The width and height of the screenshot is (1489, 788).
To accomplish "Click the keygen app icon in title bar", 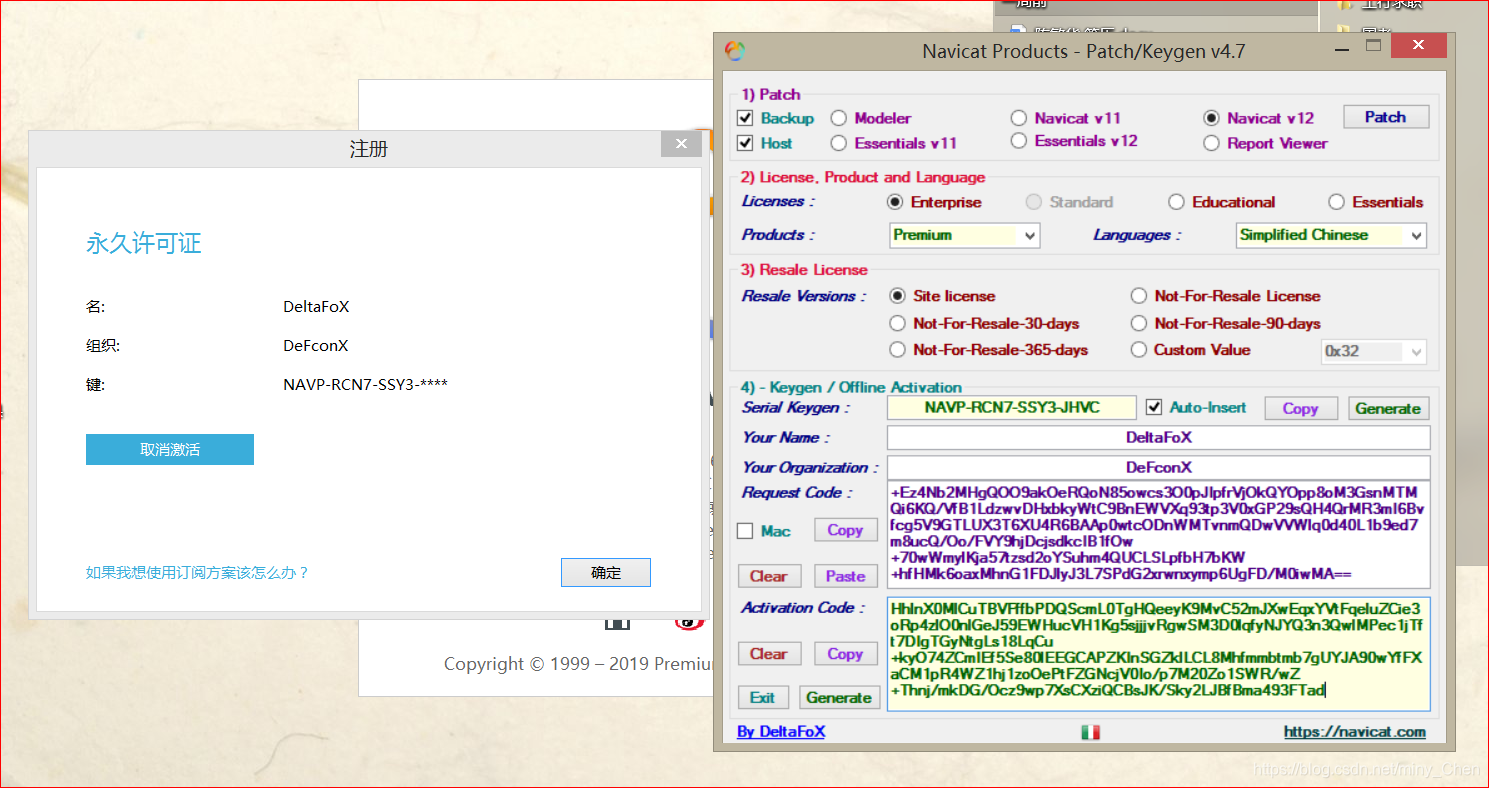I will coord(735,51).
